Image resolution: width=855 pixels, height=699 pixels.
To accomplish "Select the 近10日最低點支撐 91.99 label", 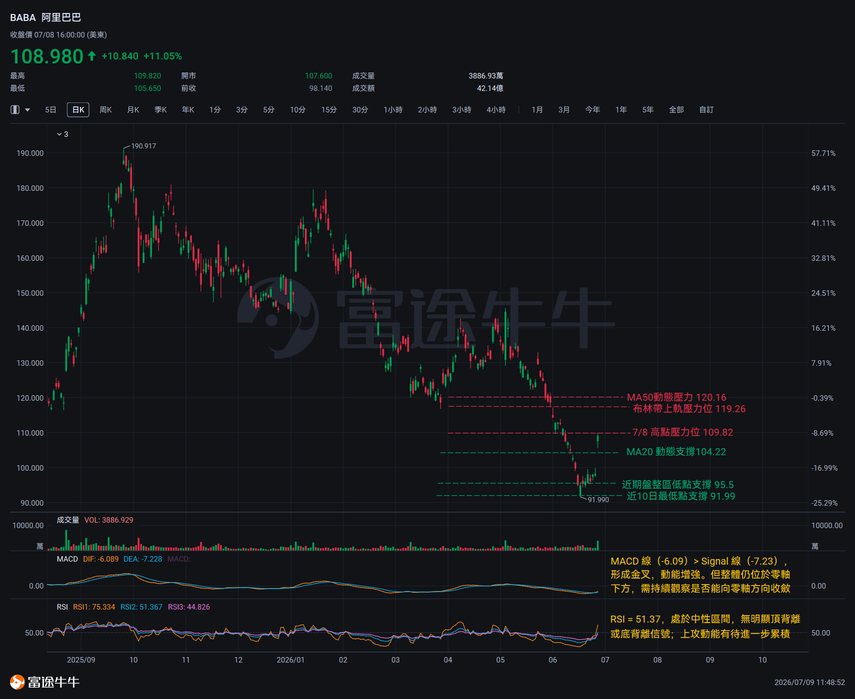I will coord(681,496).
